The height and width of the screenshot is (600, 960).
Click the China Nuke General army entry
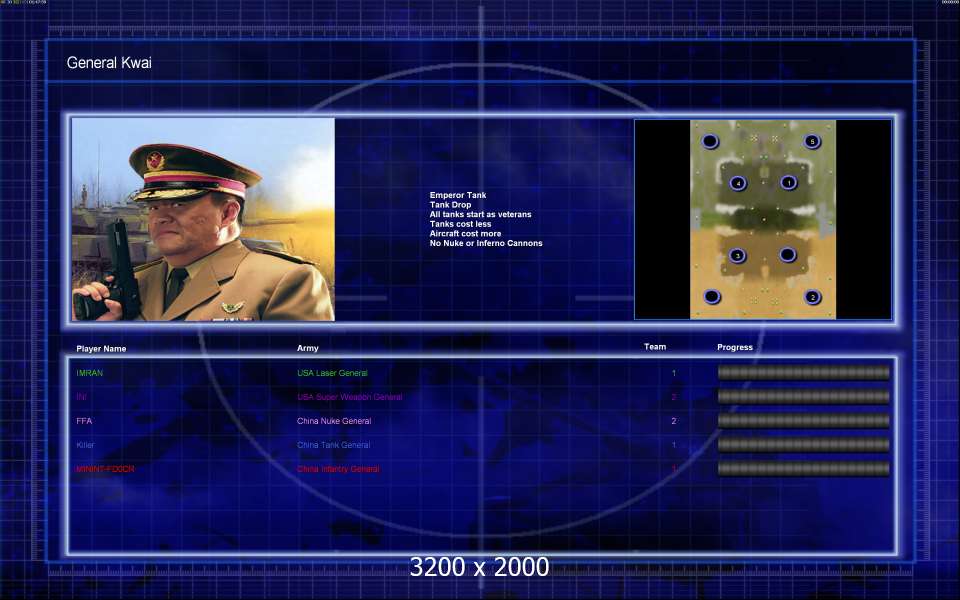pos(334,421)
